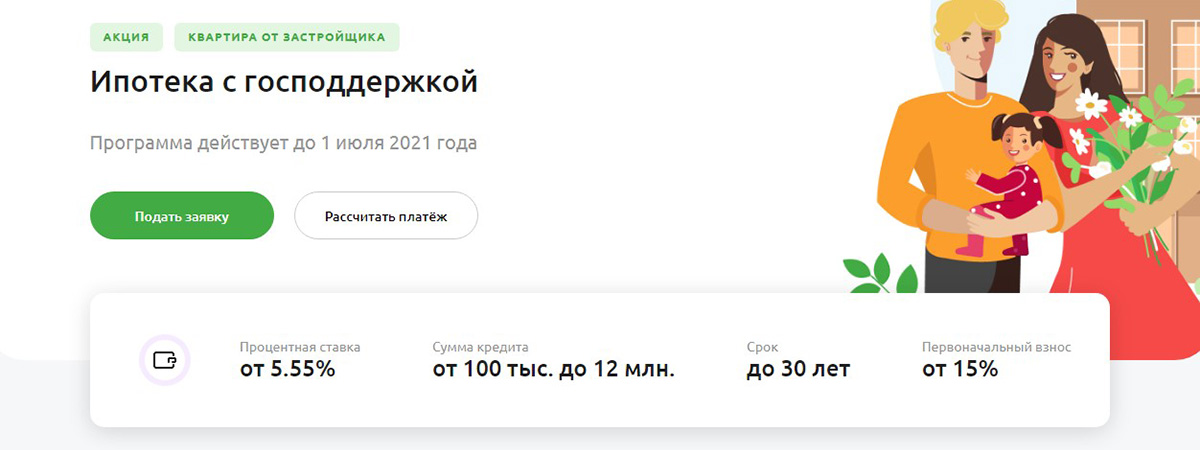The width and height of the screenshot is (1200, 450).
Task: Select the Сумма кредита label
Action: tap(480, 347)
